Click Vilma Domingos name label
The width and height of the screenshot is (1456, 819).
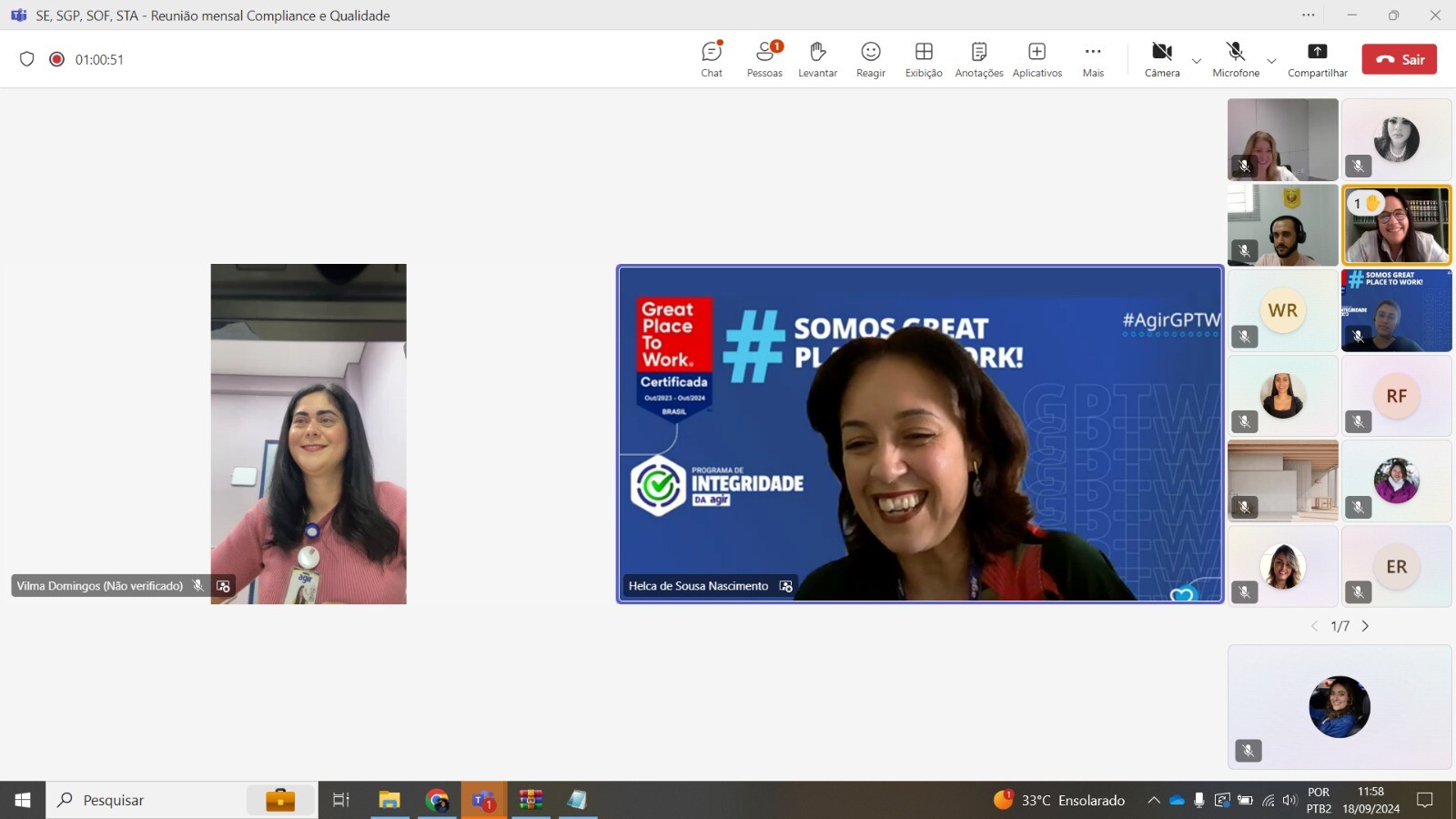tap(100, 586)
